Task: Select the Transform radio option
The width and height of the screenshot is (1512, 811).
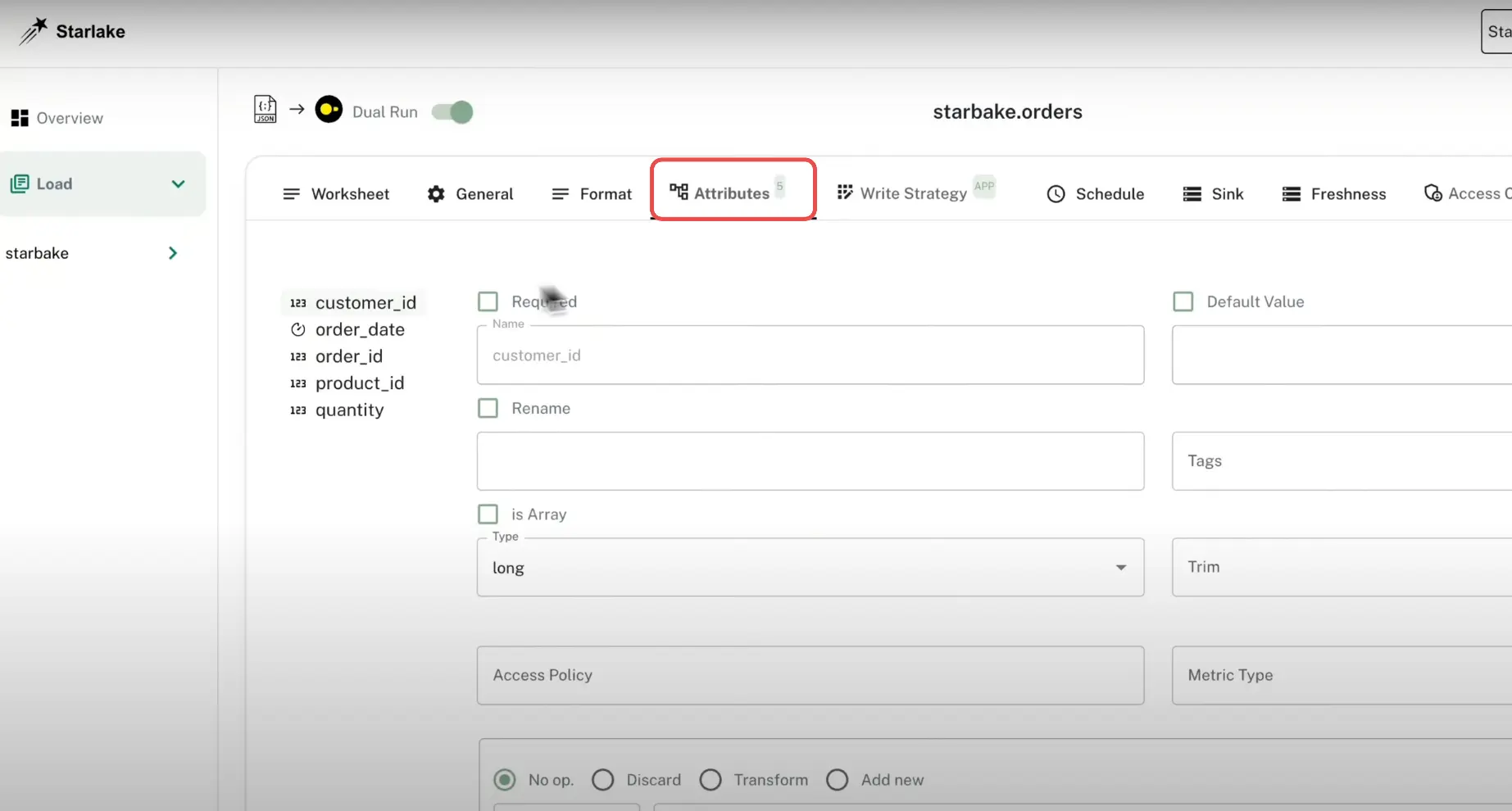Action: tap(711, 780)
